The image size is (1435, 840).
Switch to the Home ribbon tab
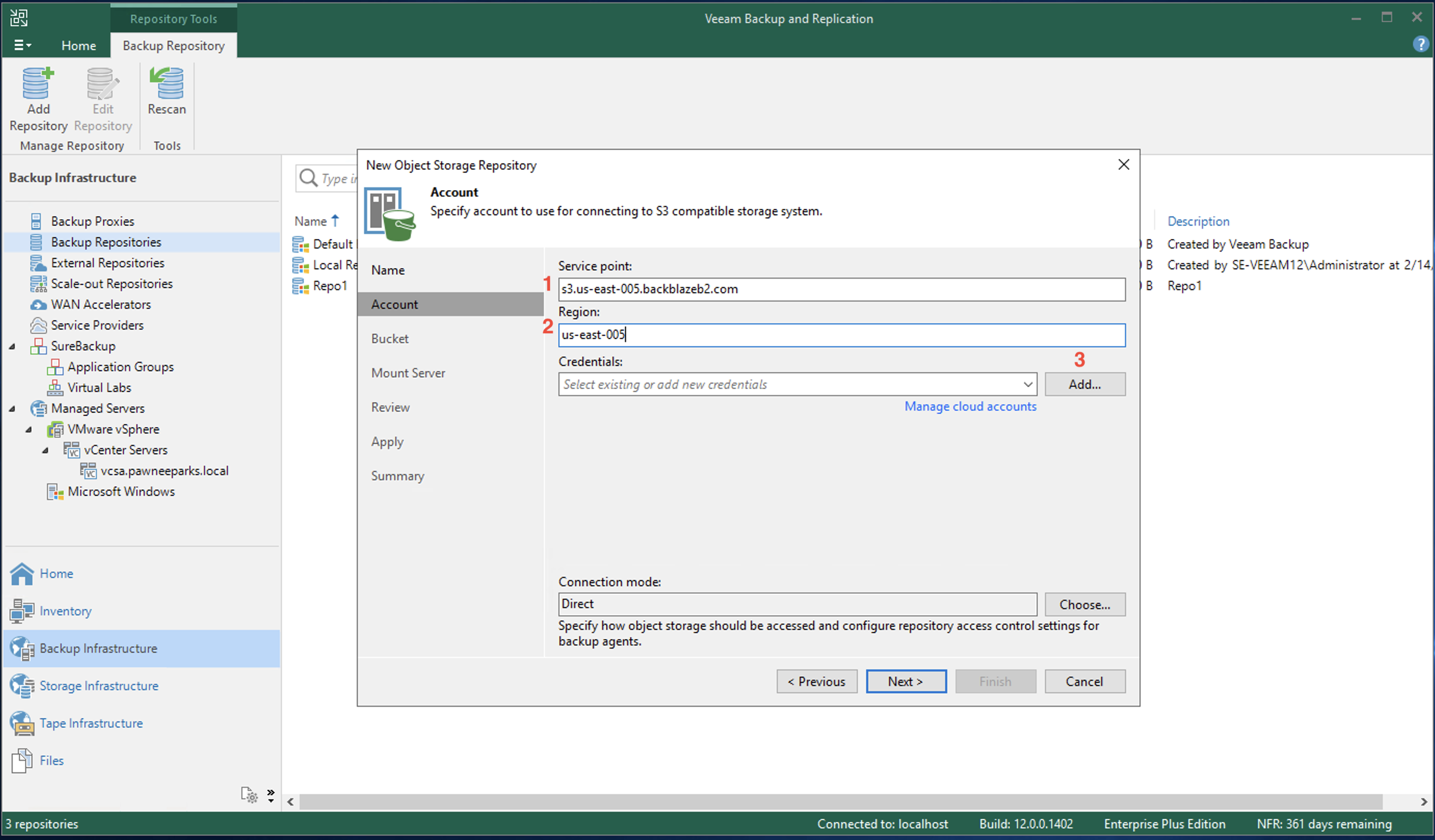[x=79, y=45]
